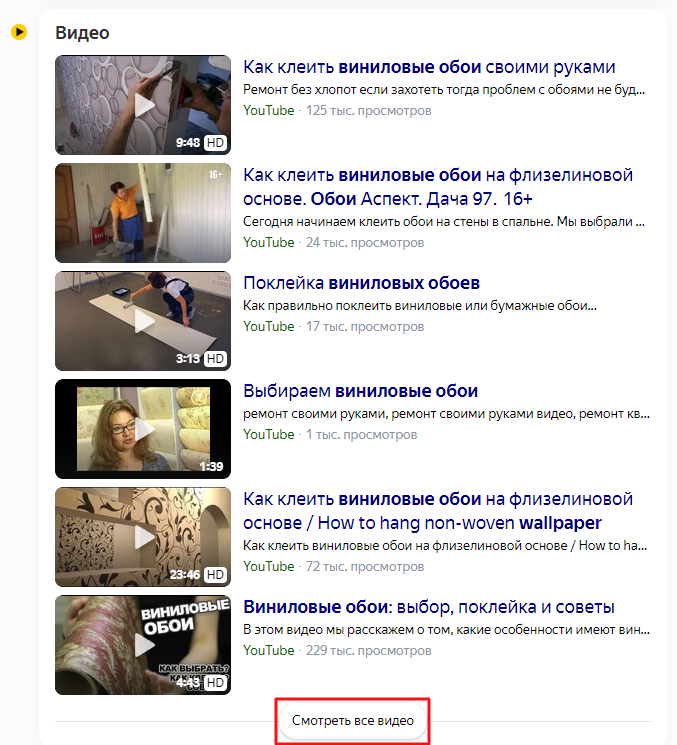The image size is (677, 745).
Task: Play the 23:46 patterned wallpaper video
Action: [143, 537]
